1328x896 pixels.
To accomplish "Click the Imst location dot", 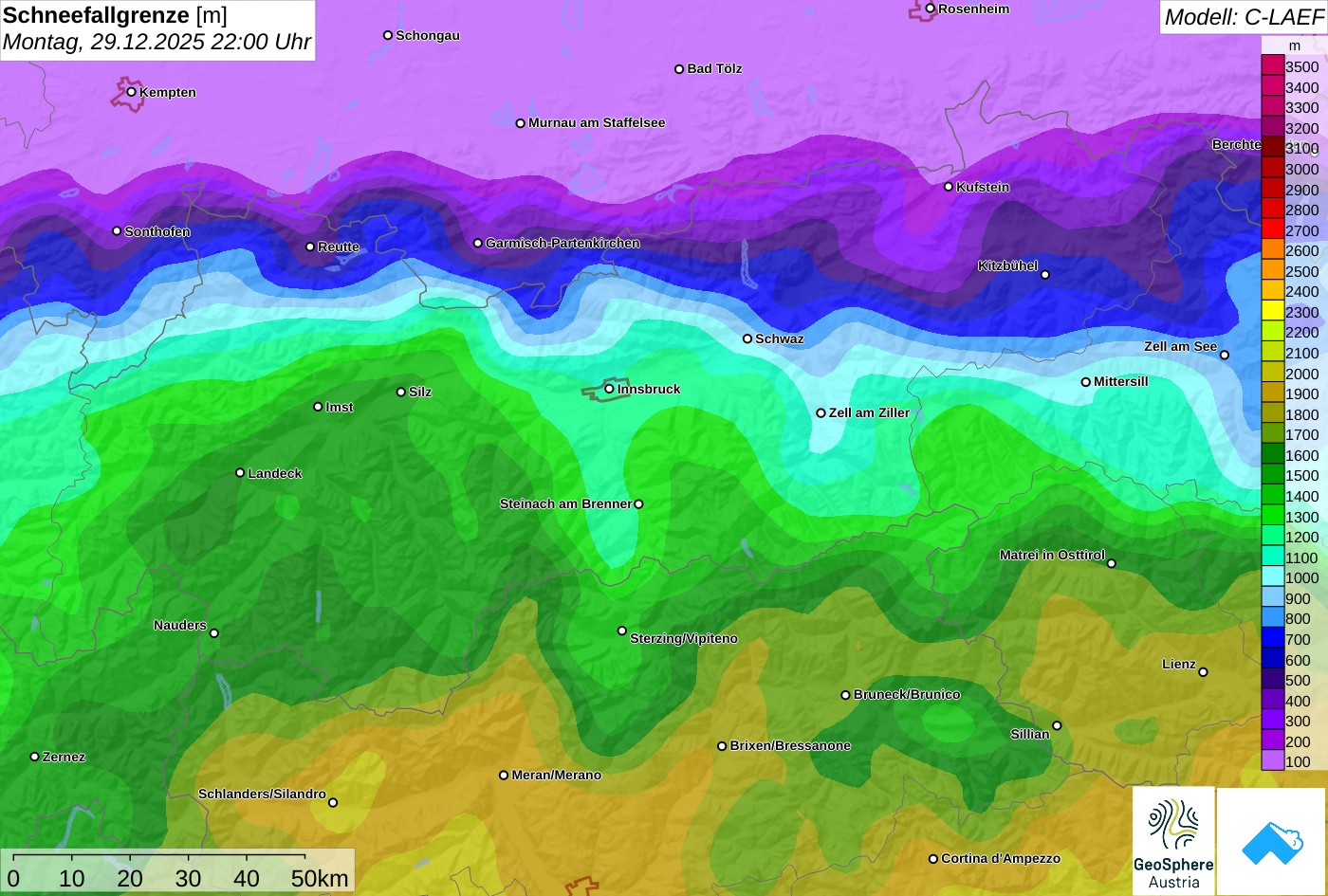I will [x=318, y=407].
